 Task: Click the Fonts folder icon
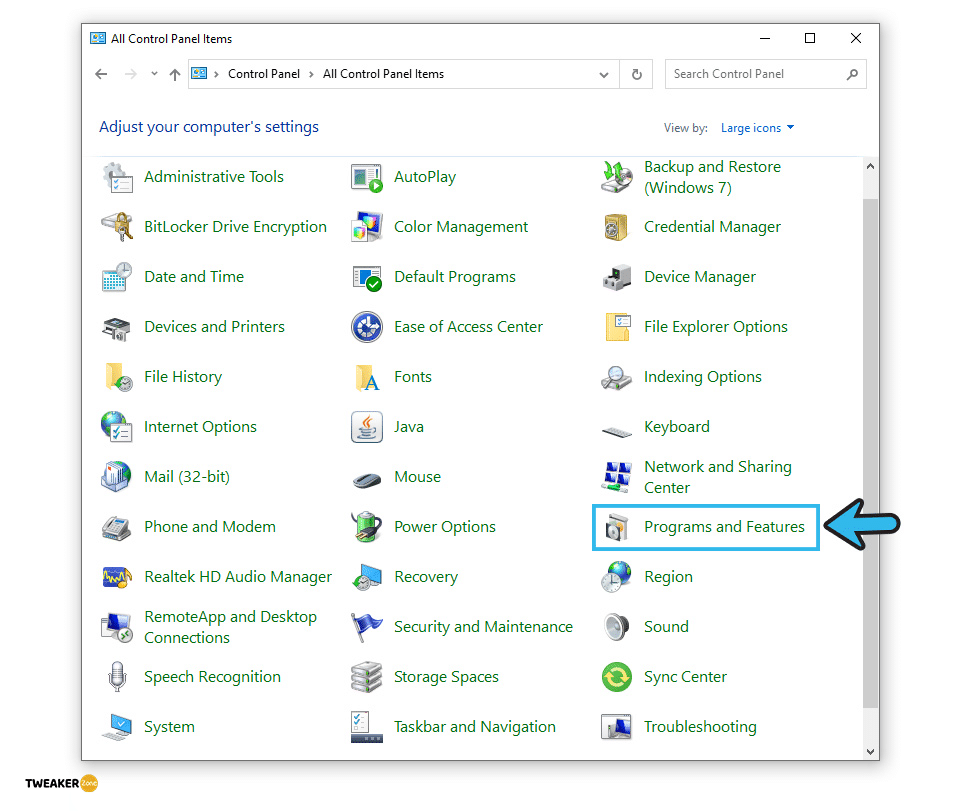click(x=367, y=377)
